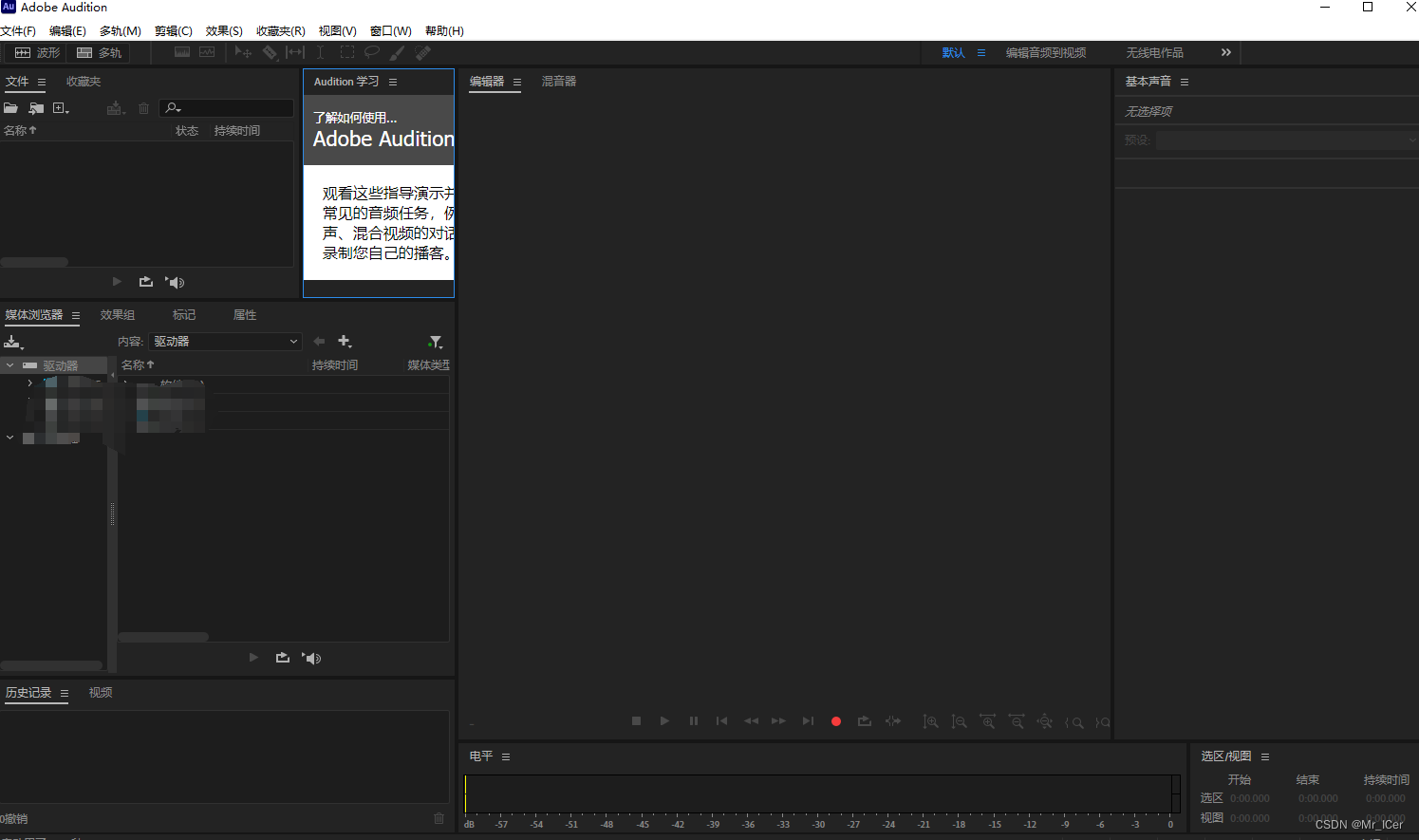Switch to the 效果组 tab
This screenshot has height=840, width=1419.
[x=118, y=315]
